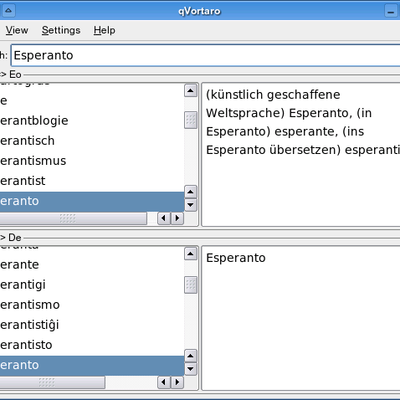Click up arrow beside down arrow, Esperanto list
The width and height of the screenshot is (400, 400).
click(x=190, y=356)
